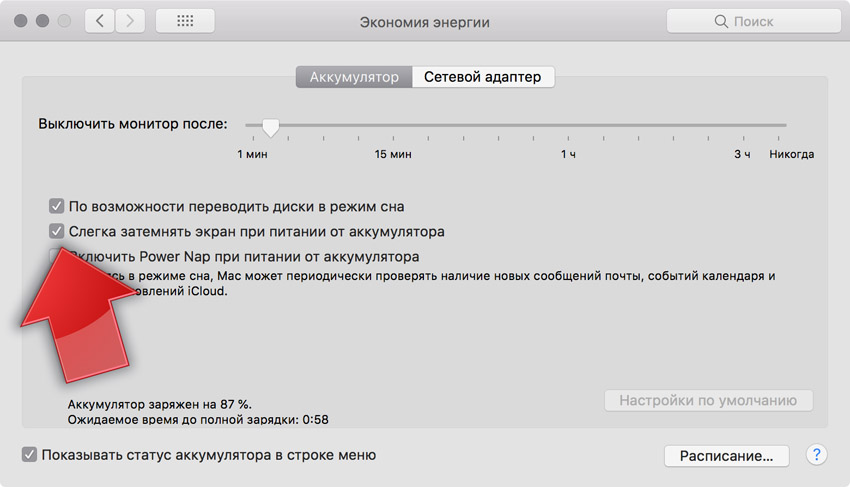Uncheck 'Слегка затемнять экран при питании от аккумулятора'
The image size is (850, 487).
(x=57, y=232)
